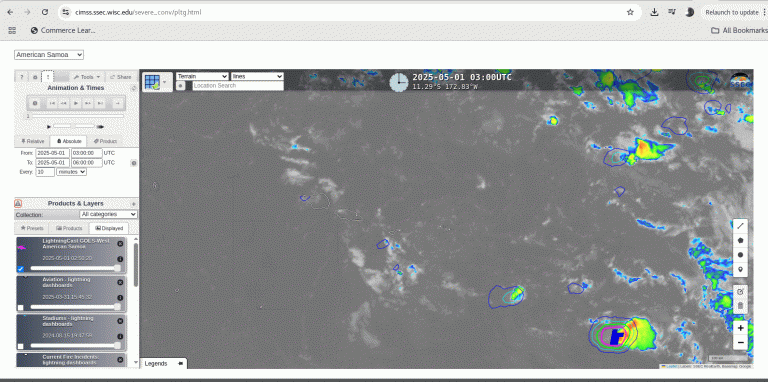
Task: Adjust the Aviation layer opacity slider
Action: tap(75, 307)
